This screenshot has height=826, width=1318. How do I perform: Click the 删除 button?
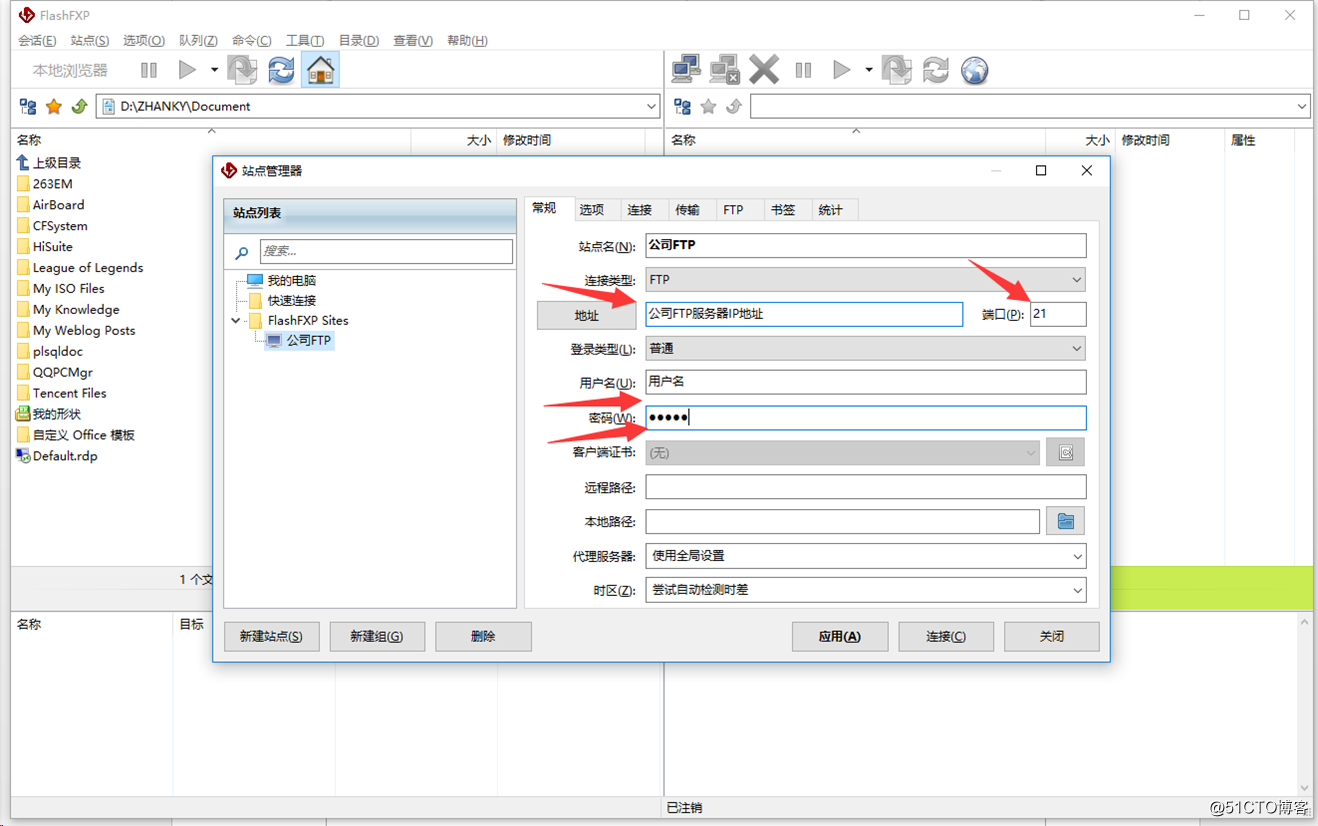coord(483,636)
